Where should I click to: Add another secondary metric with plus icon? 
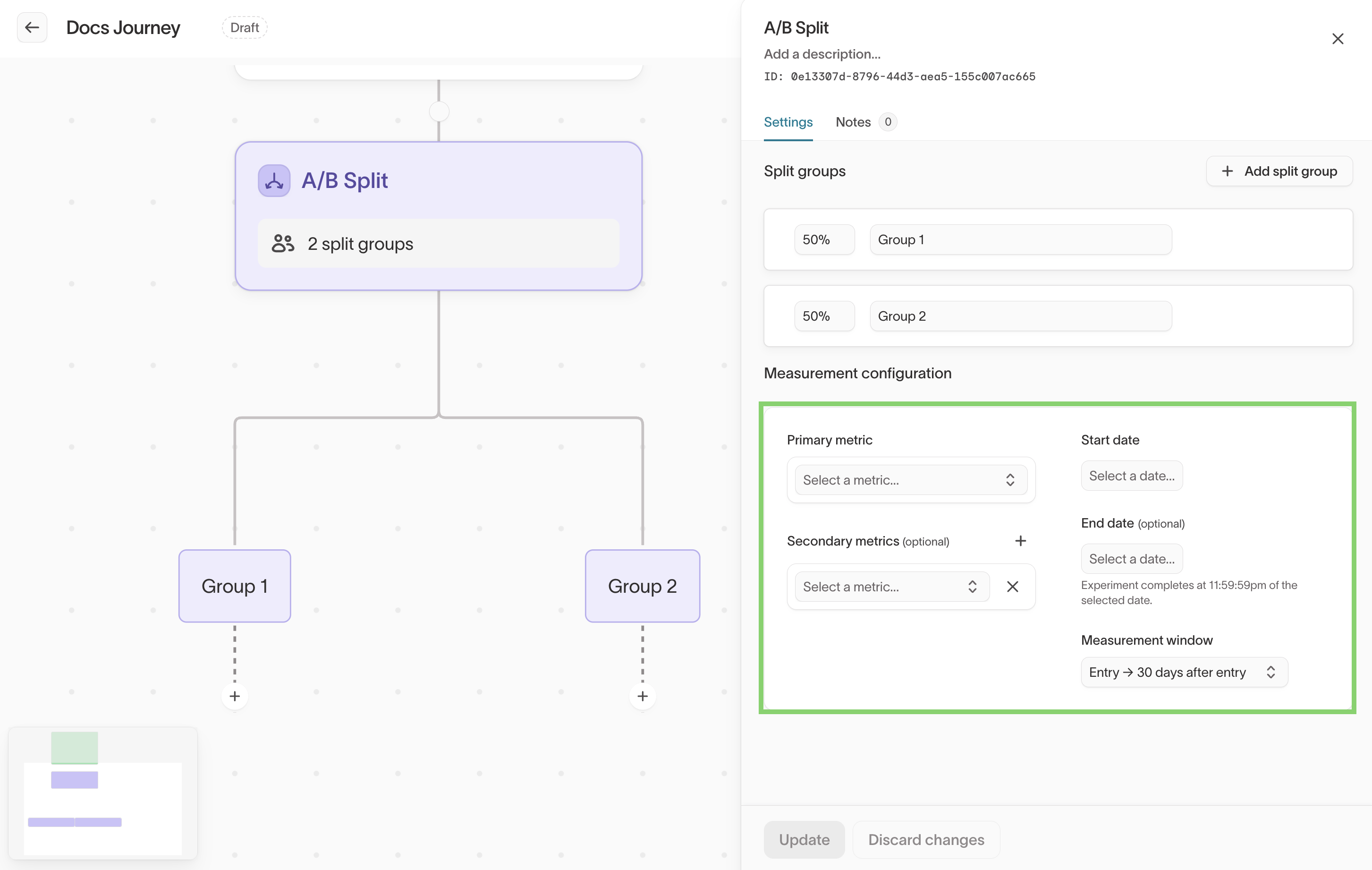(1020, 540)
